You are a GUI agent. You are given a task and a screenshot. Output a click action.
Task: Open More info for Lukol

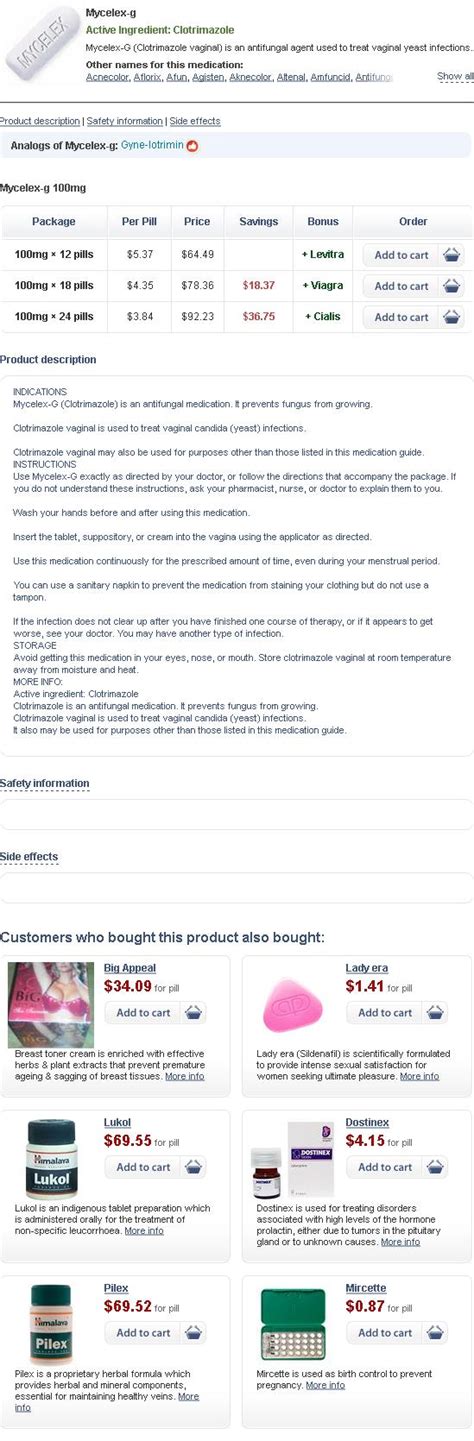(144, 1231)
